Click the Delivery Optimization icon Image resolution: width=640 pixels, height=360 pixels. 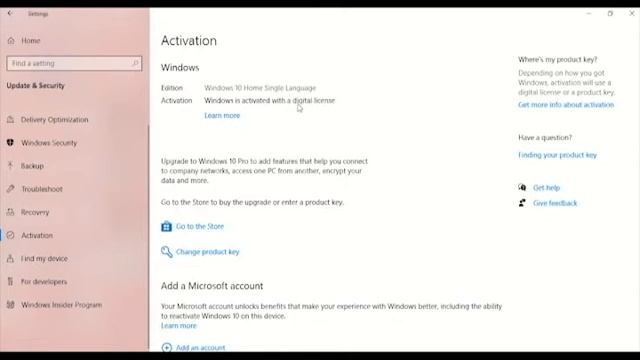click(11, 120)
